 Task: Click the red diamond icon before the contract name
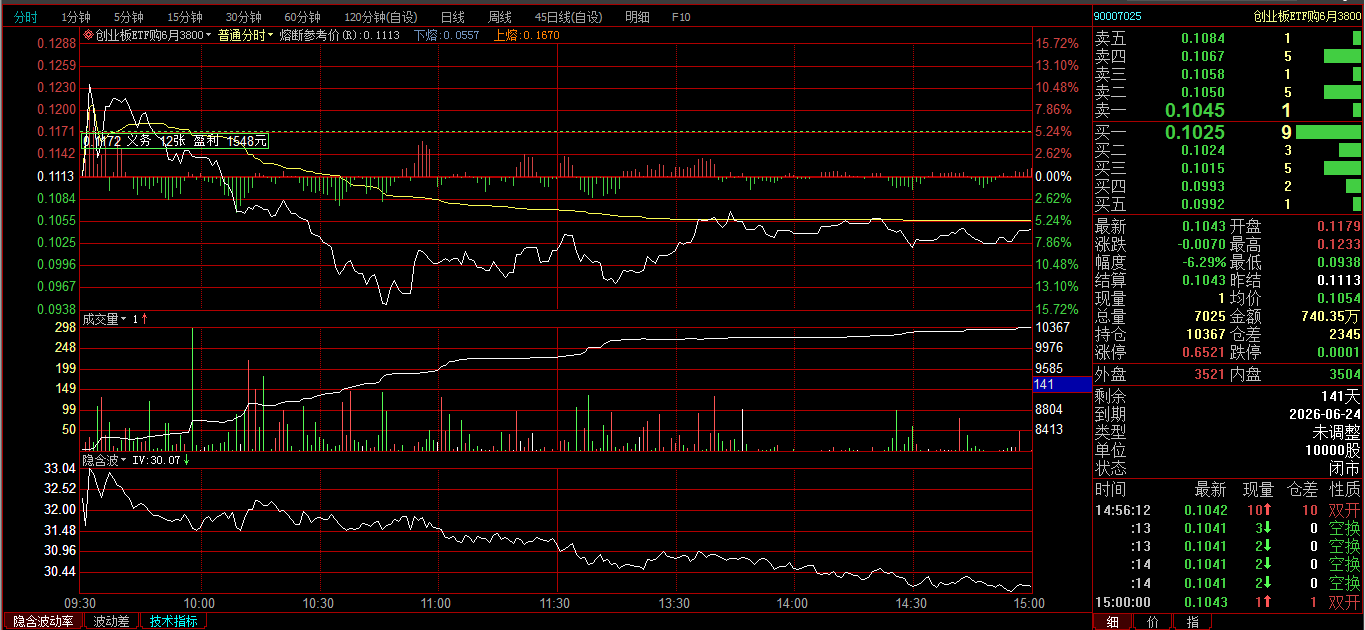tap(88, 35)
